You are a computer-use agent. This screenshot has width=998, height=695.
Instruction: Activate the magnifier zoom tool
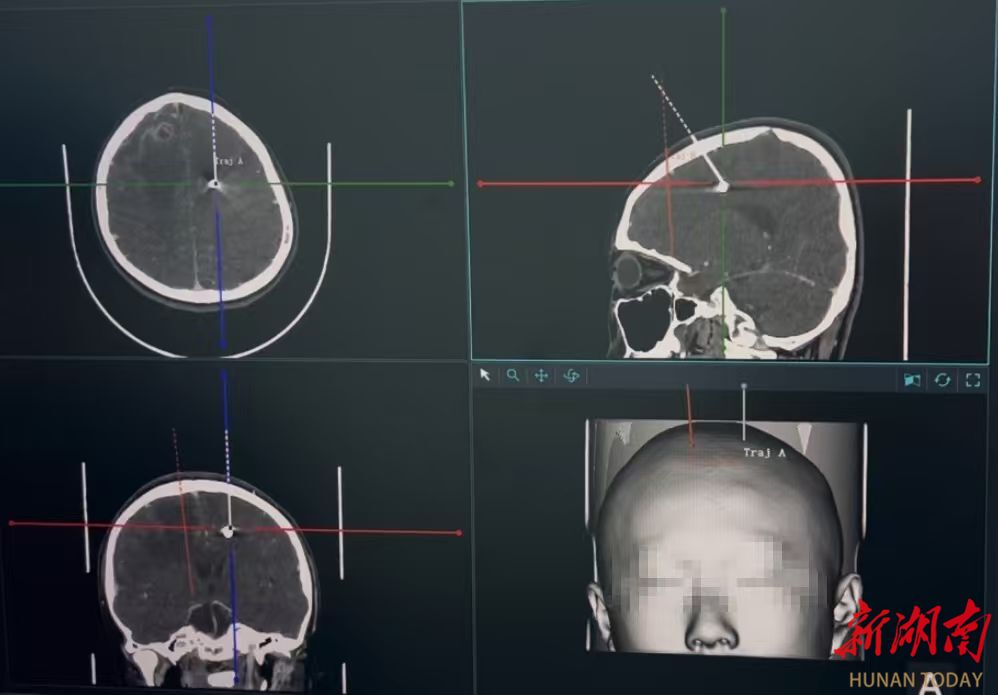pos(512,376)
